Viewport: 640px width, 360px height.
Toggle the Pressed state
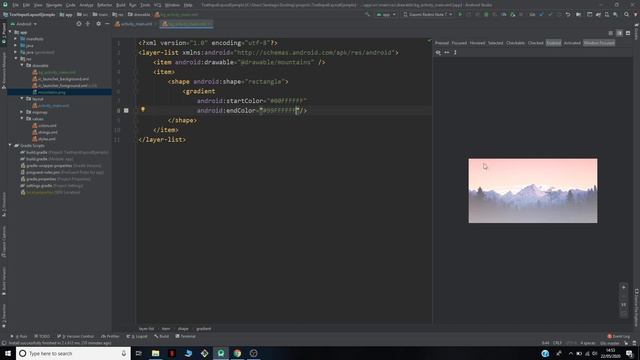click(x=442, y=43)
